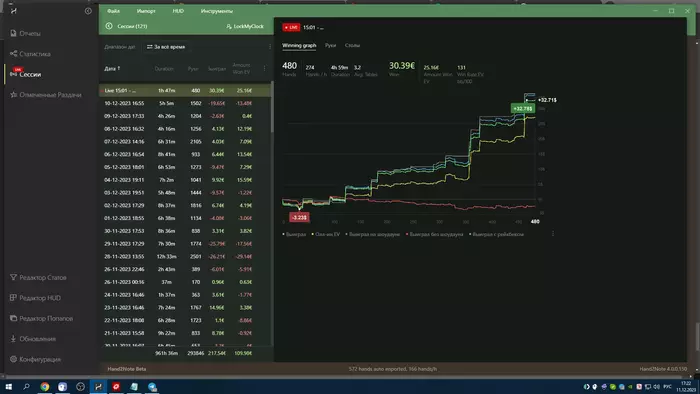Open the Отчеты section in sidebar
700x394 pixels.
25,33
